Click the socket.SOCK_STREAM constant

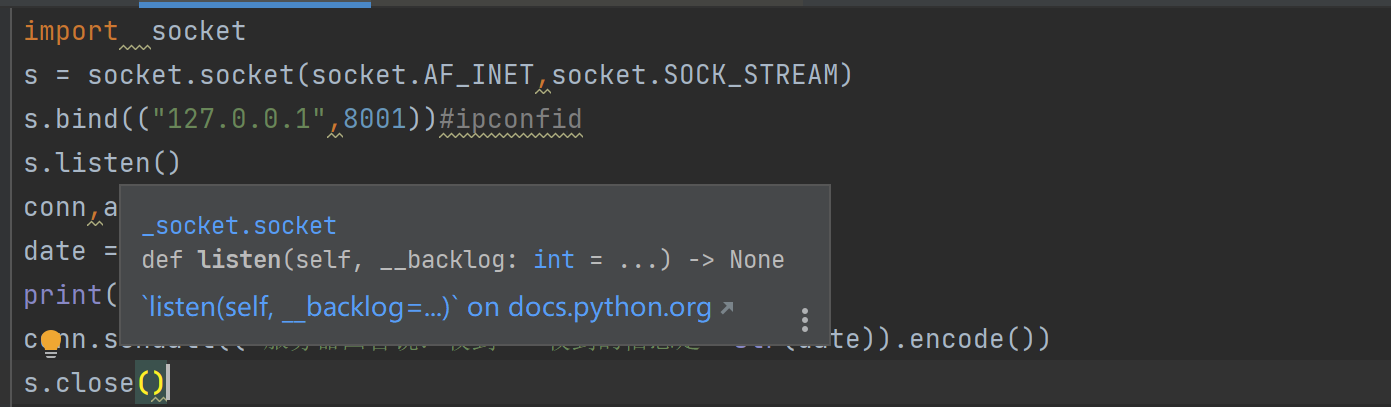click(x=695, y=75)
